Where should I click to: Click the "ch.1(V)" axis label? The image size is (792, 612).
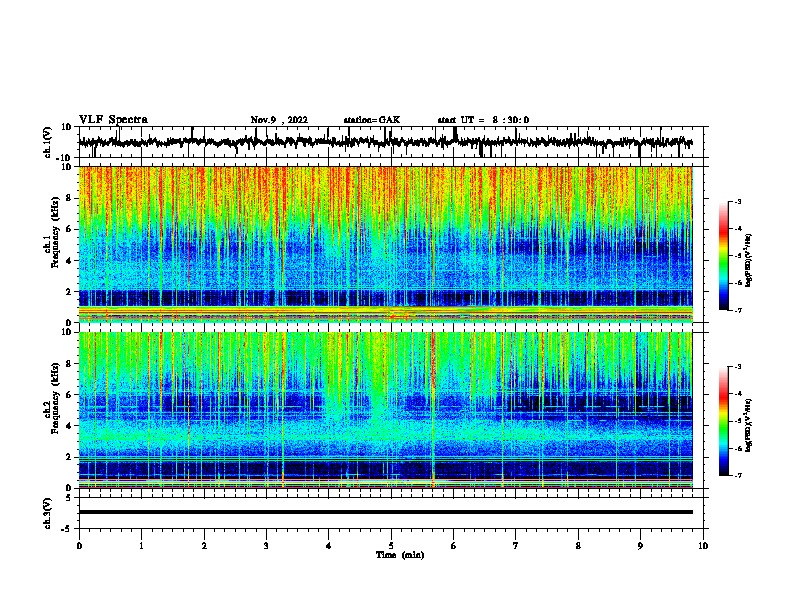48,142
